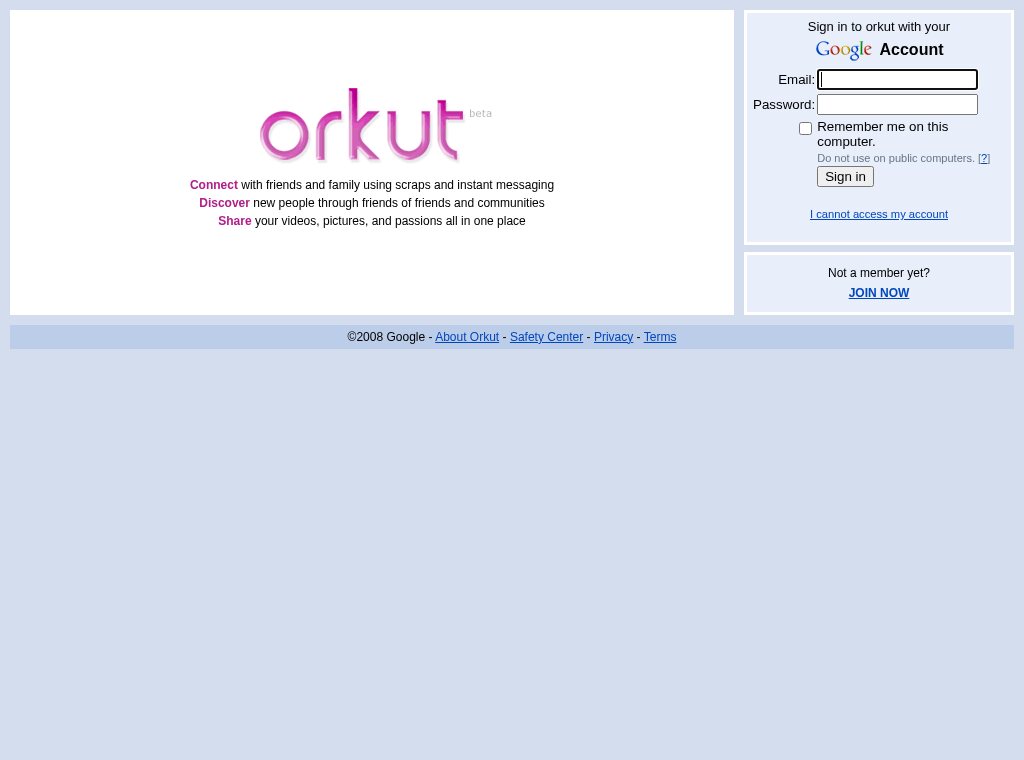The width and height of the screenshot is (1024, 760).
Task: Open the [?] help link for public computers
Action: tap(984, 158)
